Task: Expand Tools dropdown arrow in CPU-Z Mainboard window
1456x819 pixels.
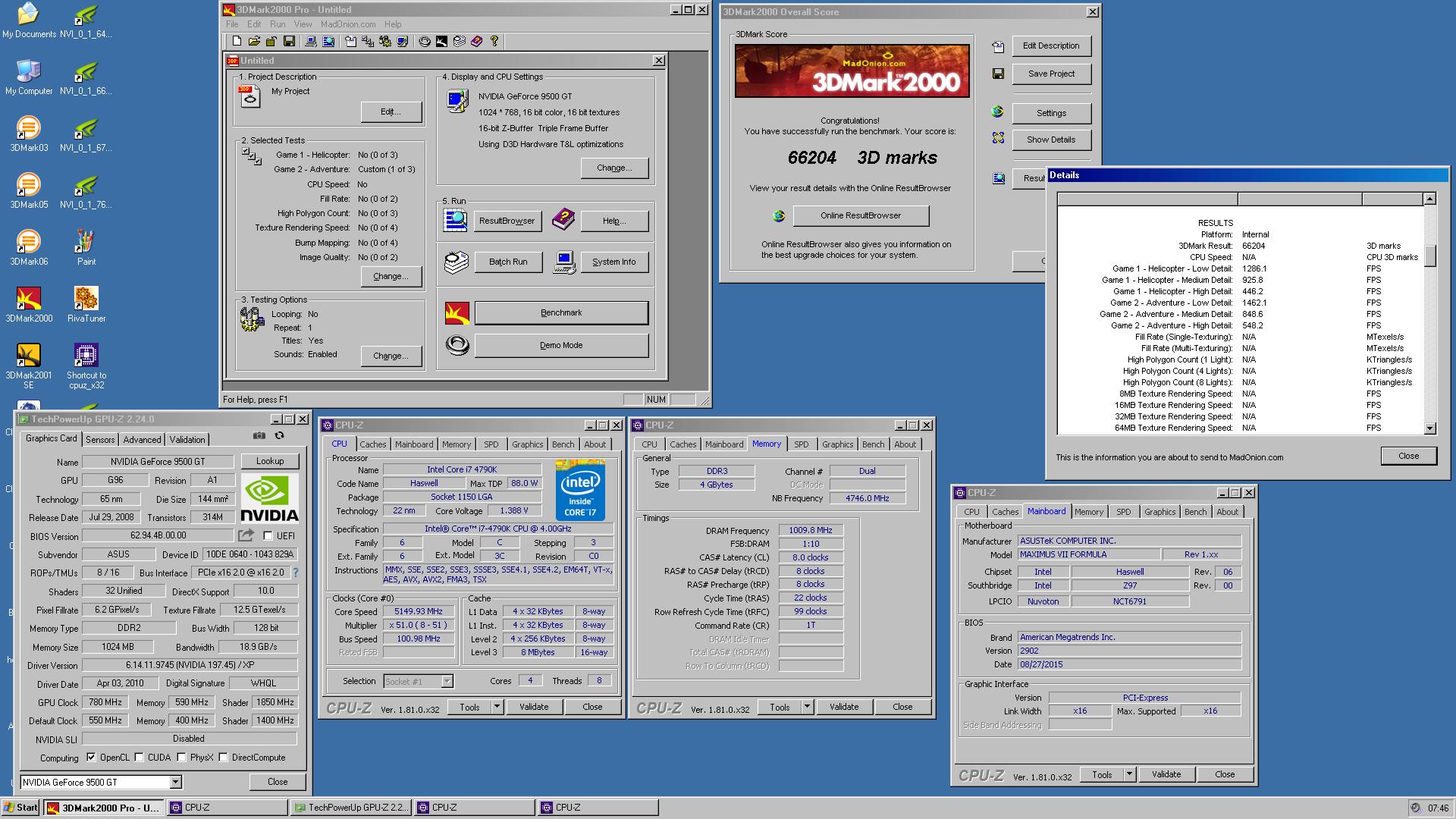Action: click(1129, 774)
